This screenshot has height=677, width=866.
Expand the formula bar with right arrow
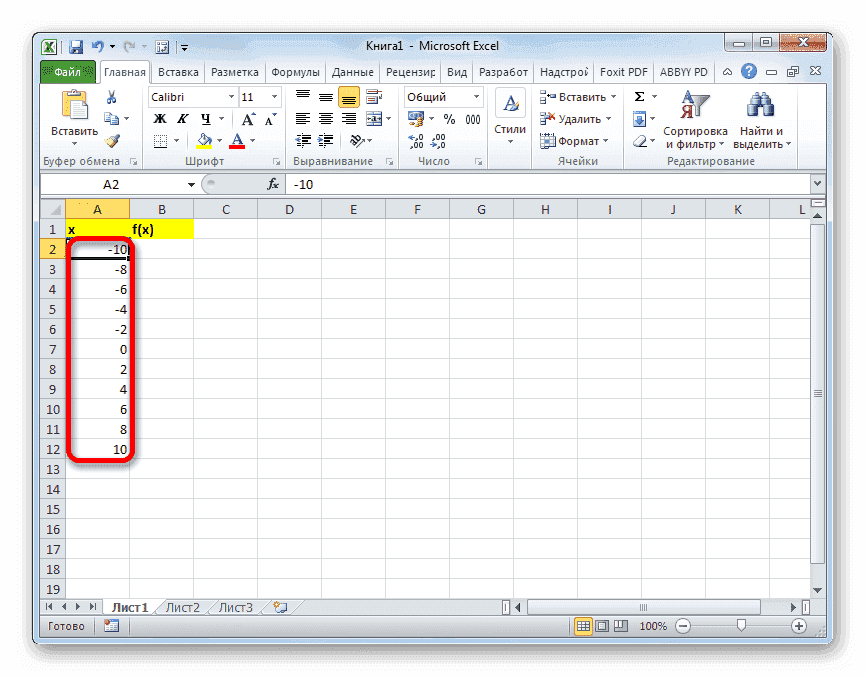[817, 184]
